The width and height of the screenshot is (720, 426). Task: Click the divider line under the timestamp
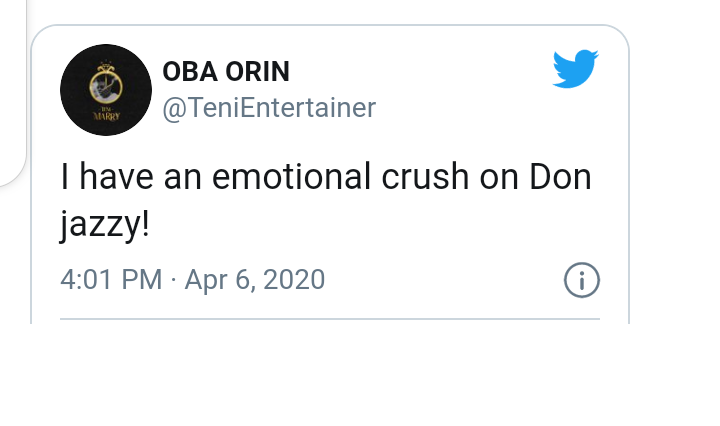coord(330,319)
